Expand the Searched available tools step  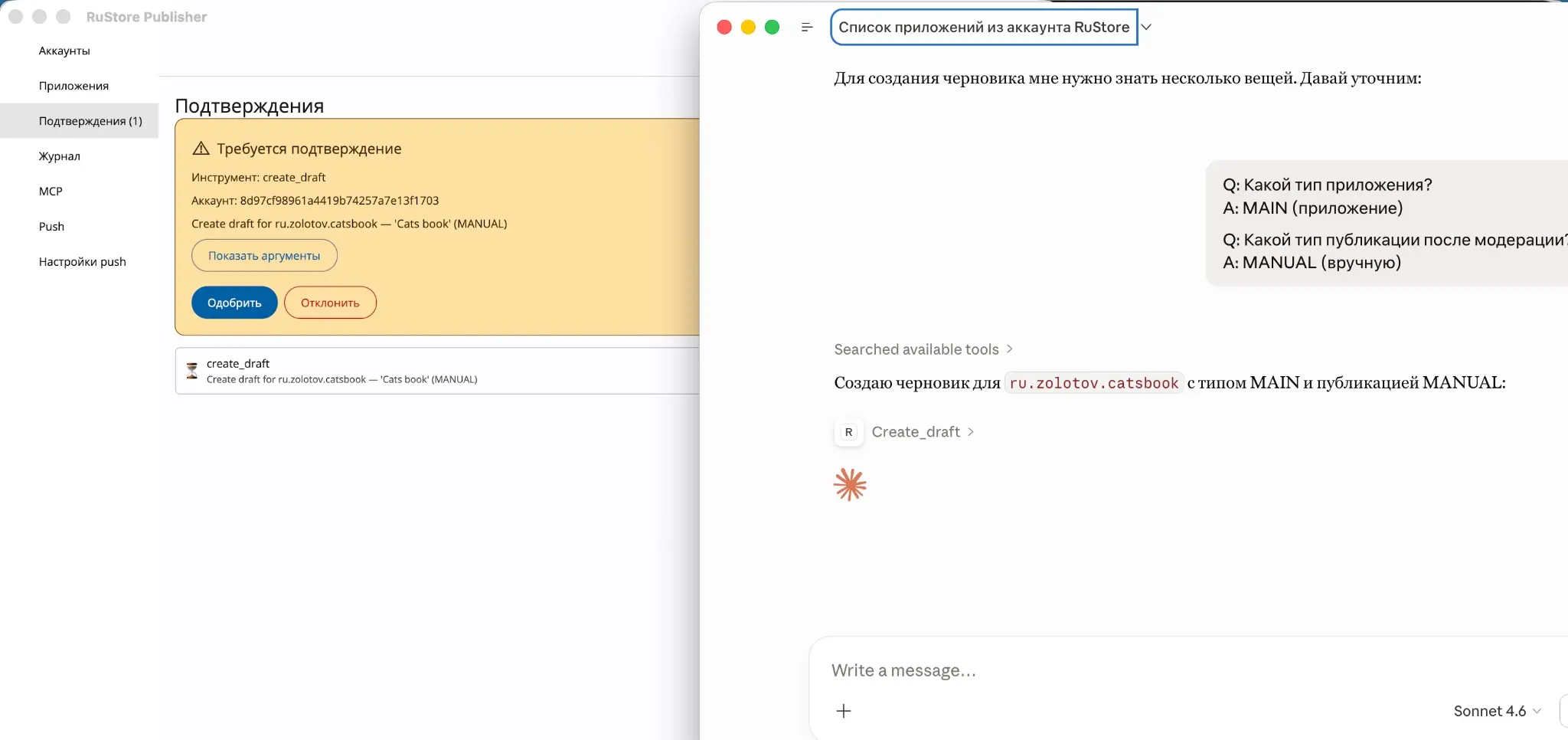click(x=923, y=349)
